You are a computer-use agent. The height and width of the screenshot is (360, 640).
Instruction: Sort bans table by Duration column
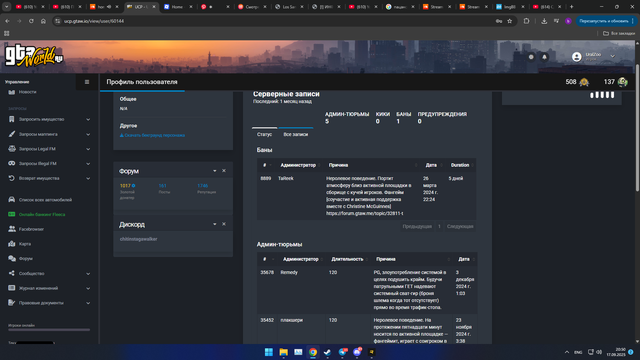460,165
